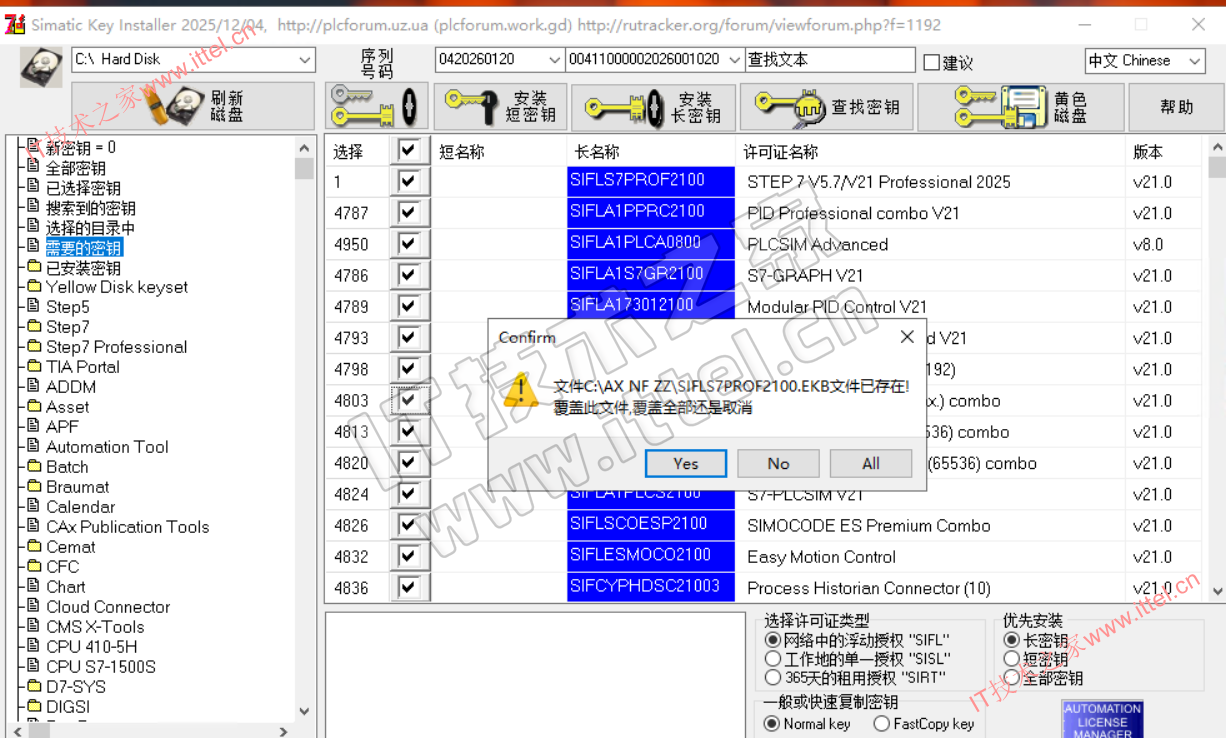This screenshot has width=1226, height=738.
Task: Click the 查找文本 search text field
Action: point(829,60)
